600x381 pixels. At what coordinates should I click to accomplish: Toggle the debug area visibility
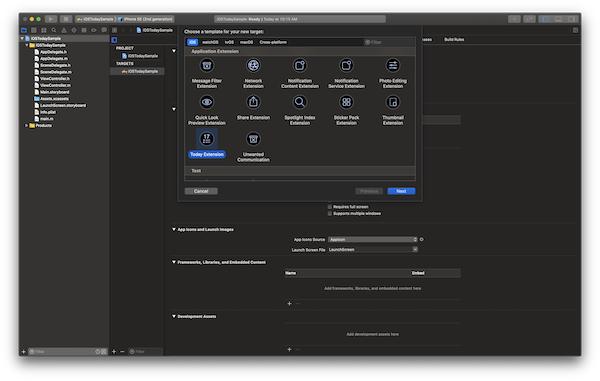(558, 19)
